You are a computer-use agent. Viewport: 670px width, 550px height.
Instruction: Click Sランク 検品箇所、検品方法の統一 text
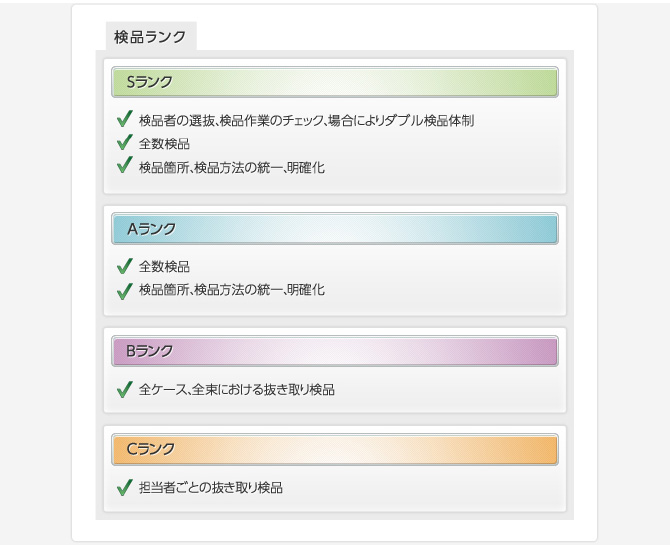232,167
